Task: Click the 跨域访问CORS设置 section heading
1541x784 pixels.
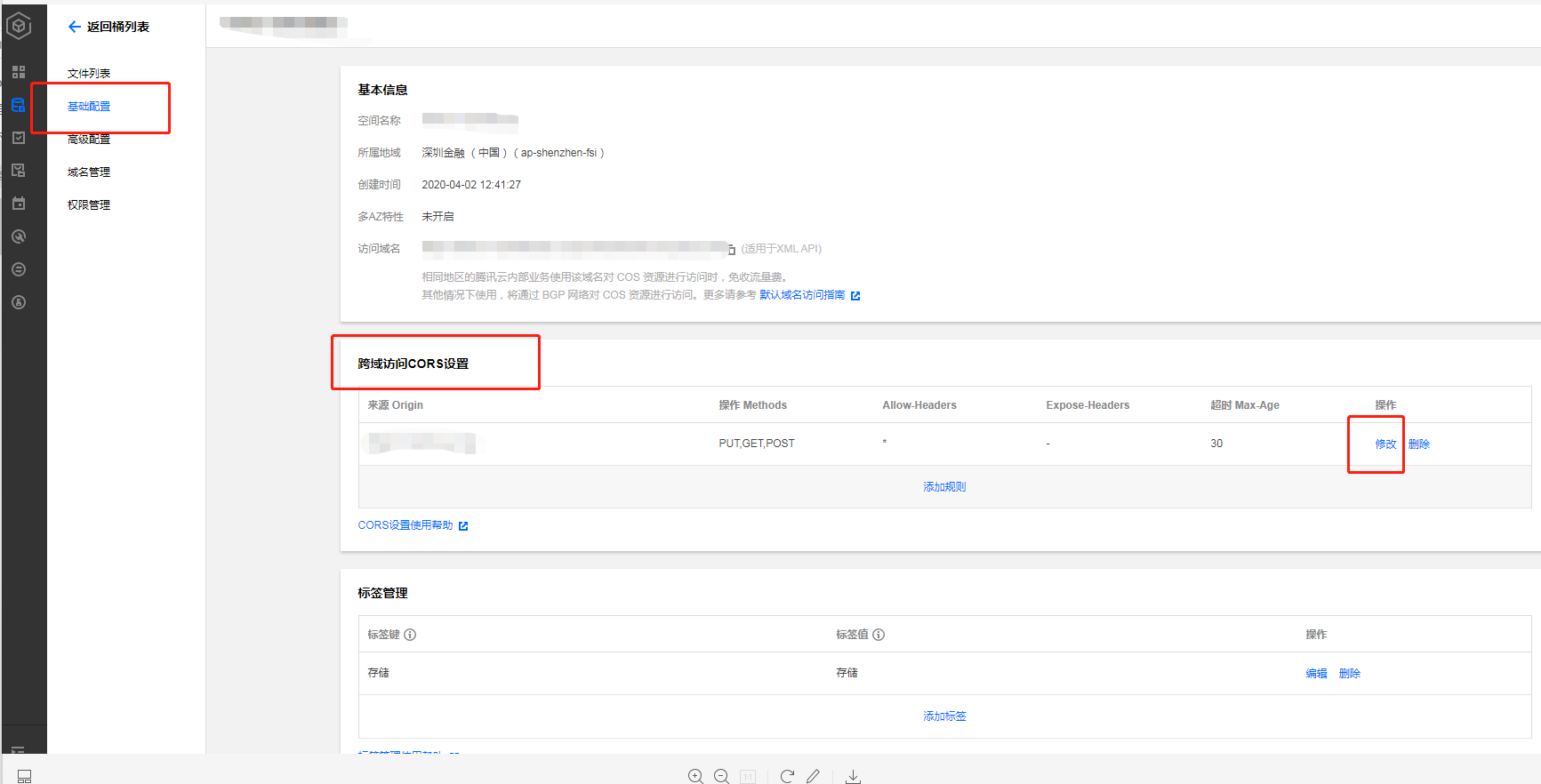Action: [x=413, y=364]
